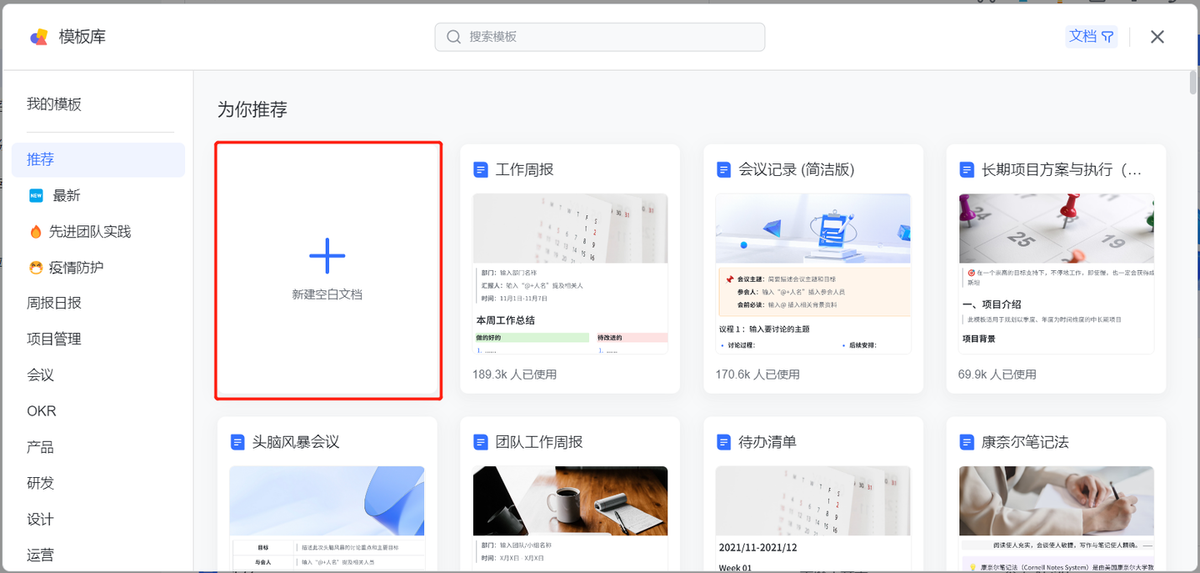Click the 康奈尔笔记法 writing photo thumbnail
The width and height of the screenshot is (1200, 573).
coord(1056,502)
